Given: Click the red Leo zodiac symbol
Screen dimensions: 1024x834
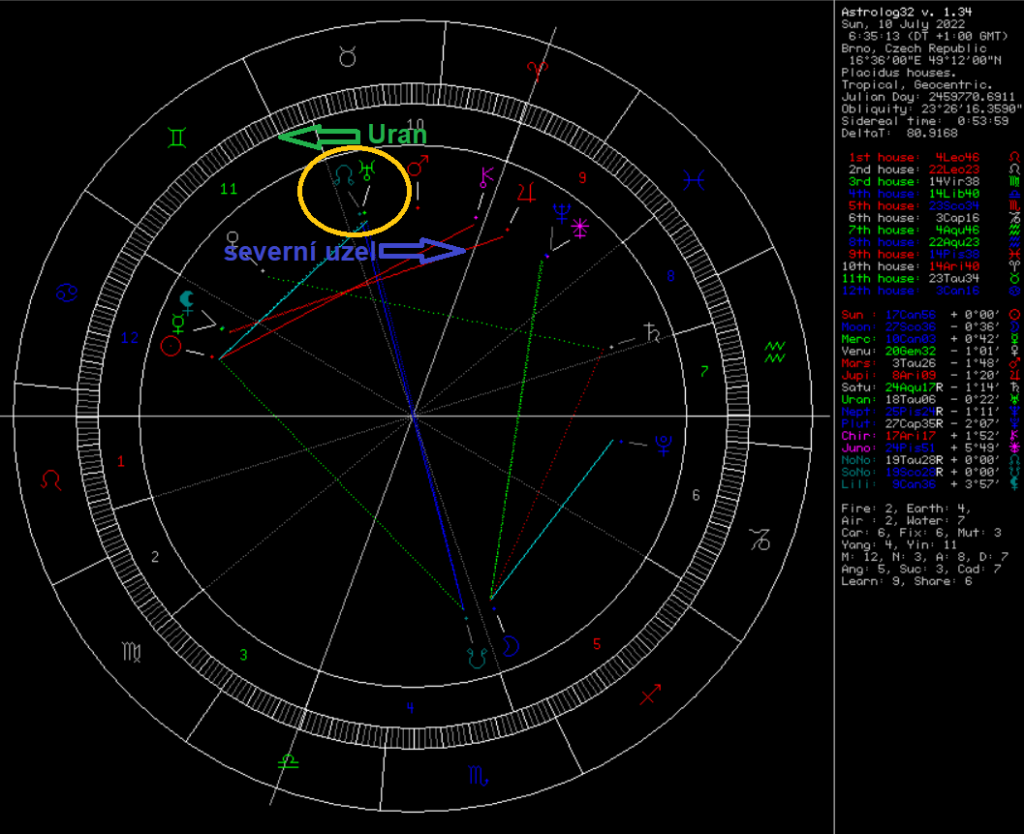Looking at the screenshot, I should click(x=52, y=481).
